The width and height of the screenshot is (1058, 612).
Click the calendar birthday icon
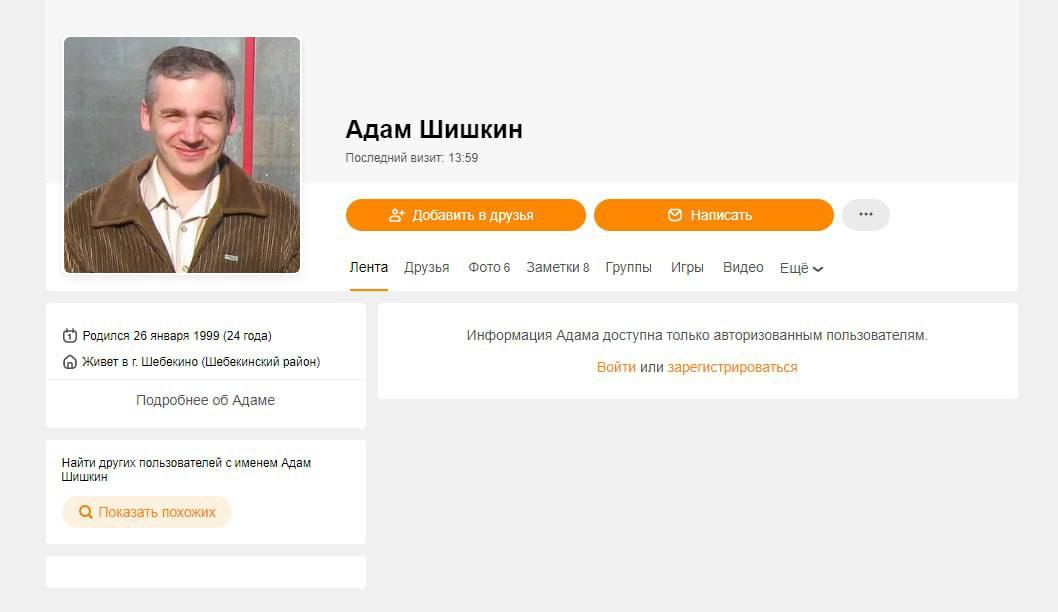tap(69, 335)
